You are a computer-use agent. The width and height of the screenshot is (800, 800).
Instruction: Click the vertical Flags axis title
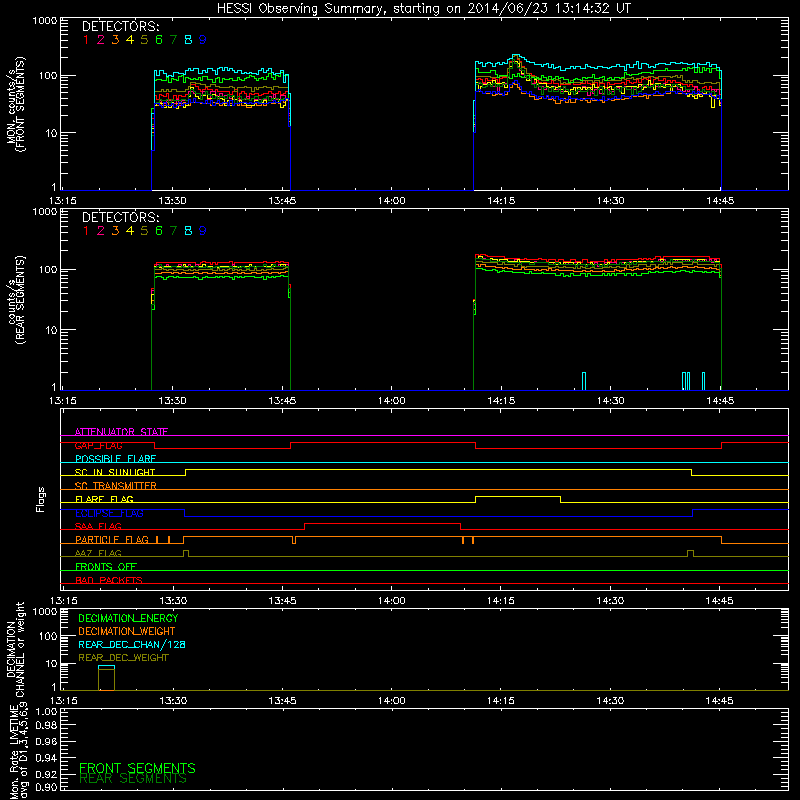point(41,499)
